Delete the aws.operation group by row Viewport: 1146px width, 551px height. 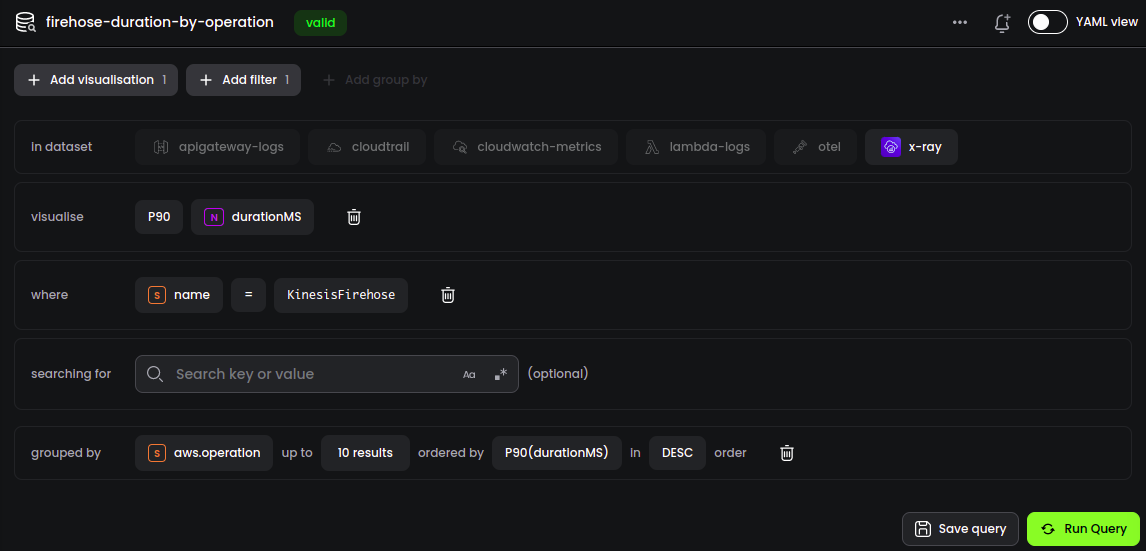787,453
